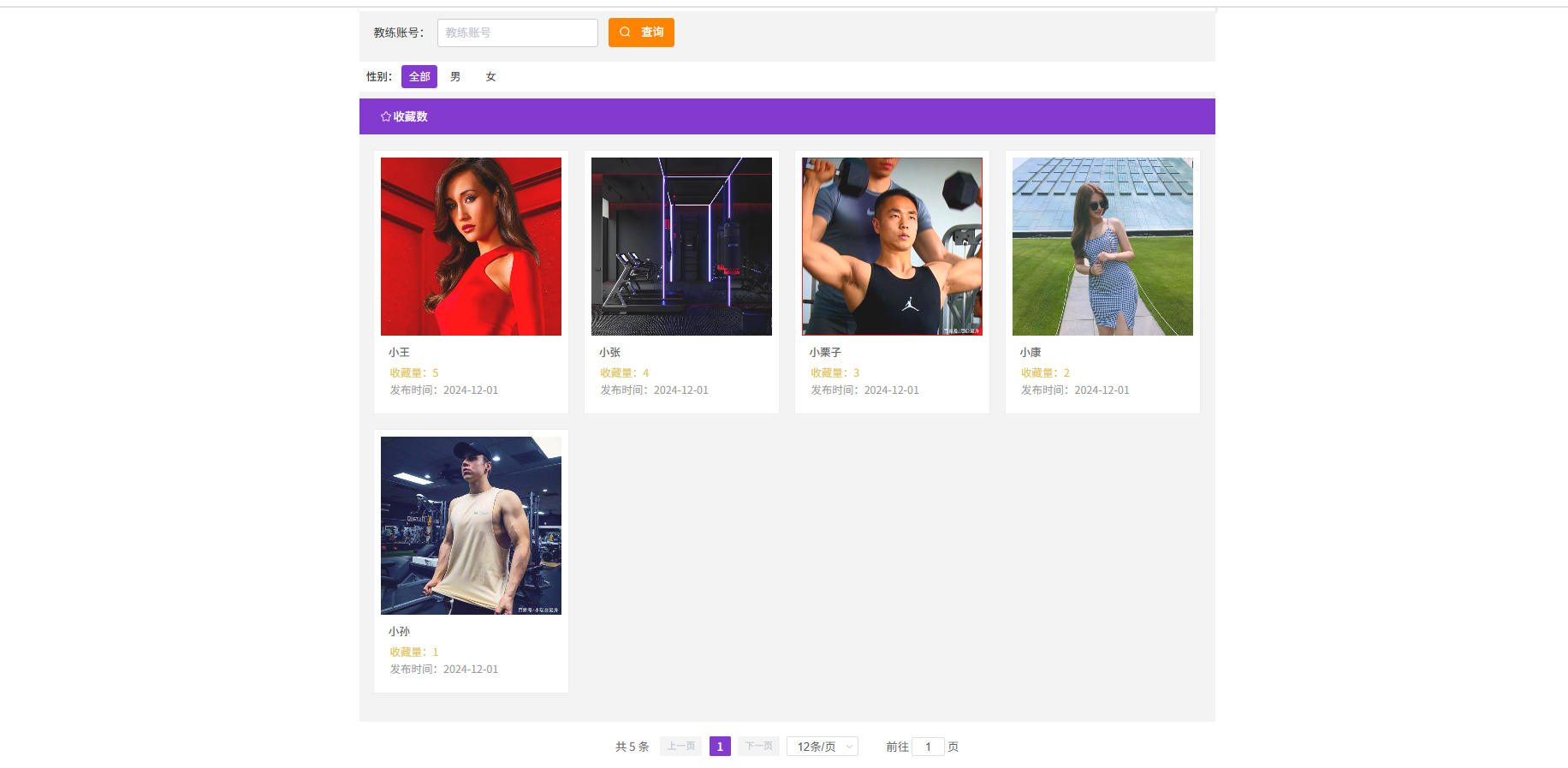Click the coach name 小栗子
The height and width of the screenshot is (768, 1568).
(825, 353)
